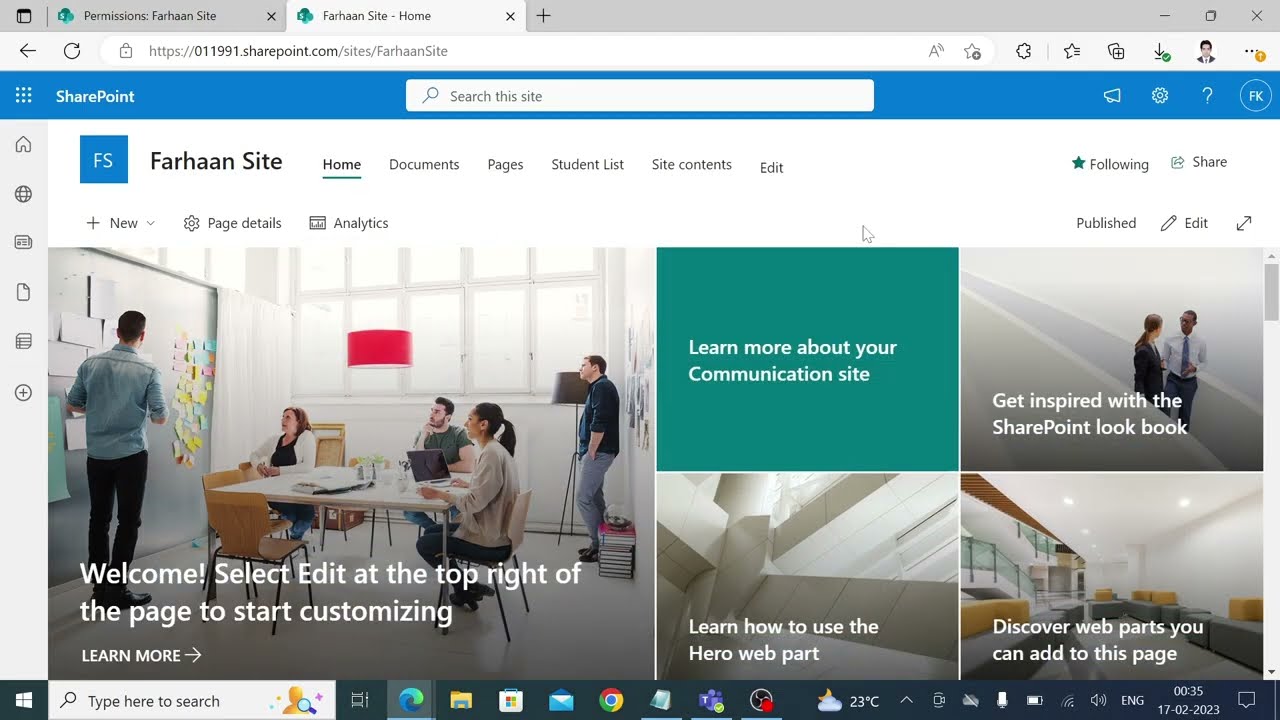Click Edit link in site navigation bar
1280x720 pixels.
(x=771, y=168)
